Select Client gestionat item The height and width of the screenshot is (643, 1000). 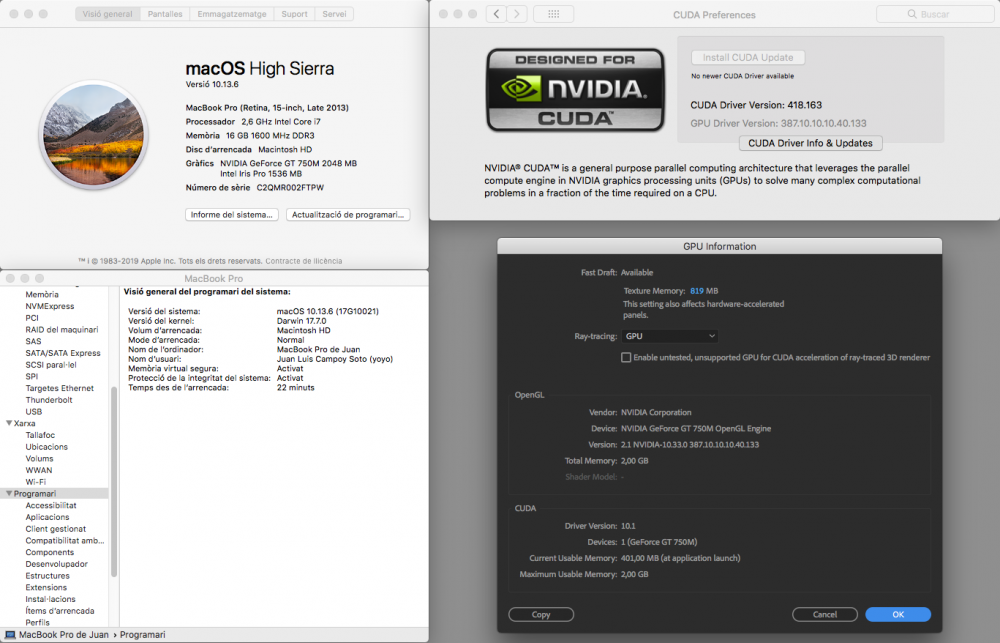(x=56, y=529)
